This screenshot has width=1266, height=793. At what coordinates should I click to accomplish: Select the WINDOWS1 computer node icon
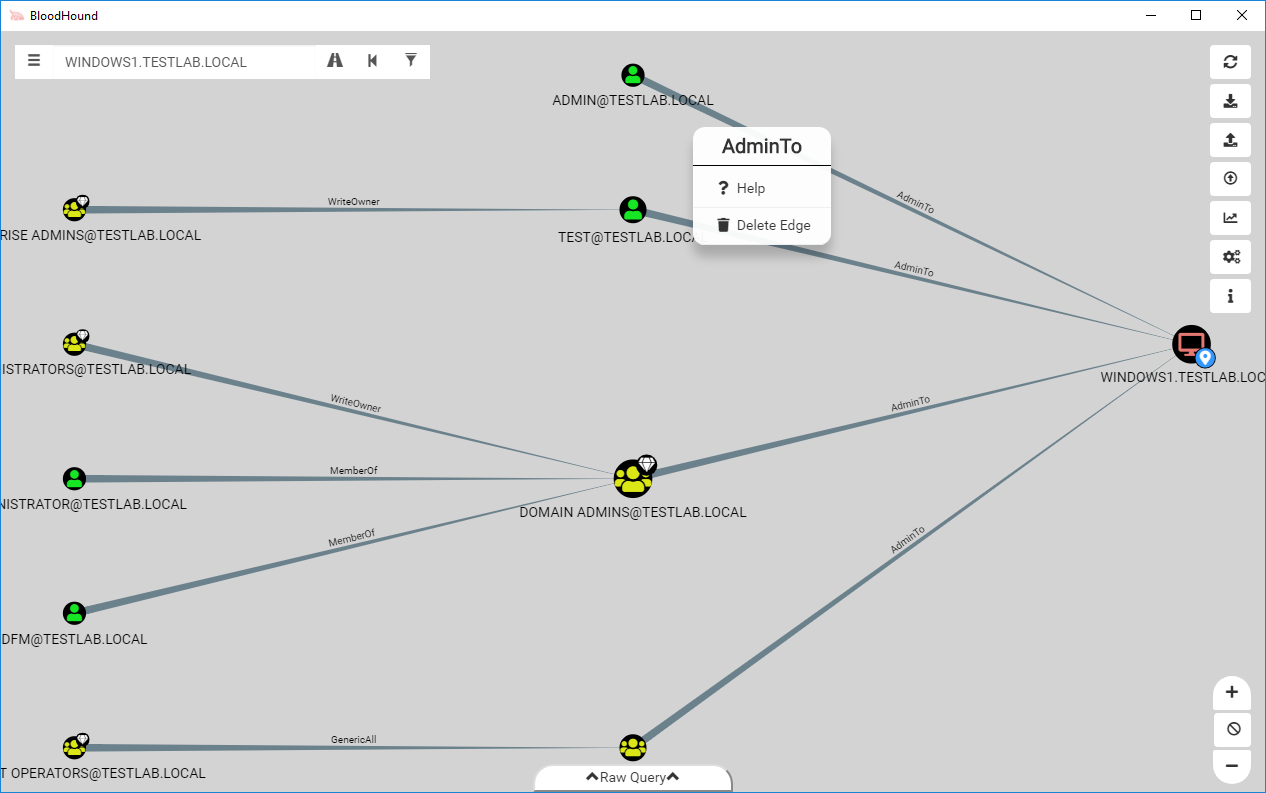1191,344
